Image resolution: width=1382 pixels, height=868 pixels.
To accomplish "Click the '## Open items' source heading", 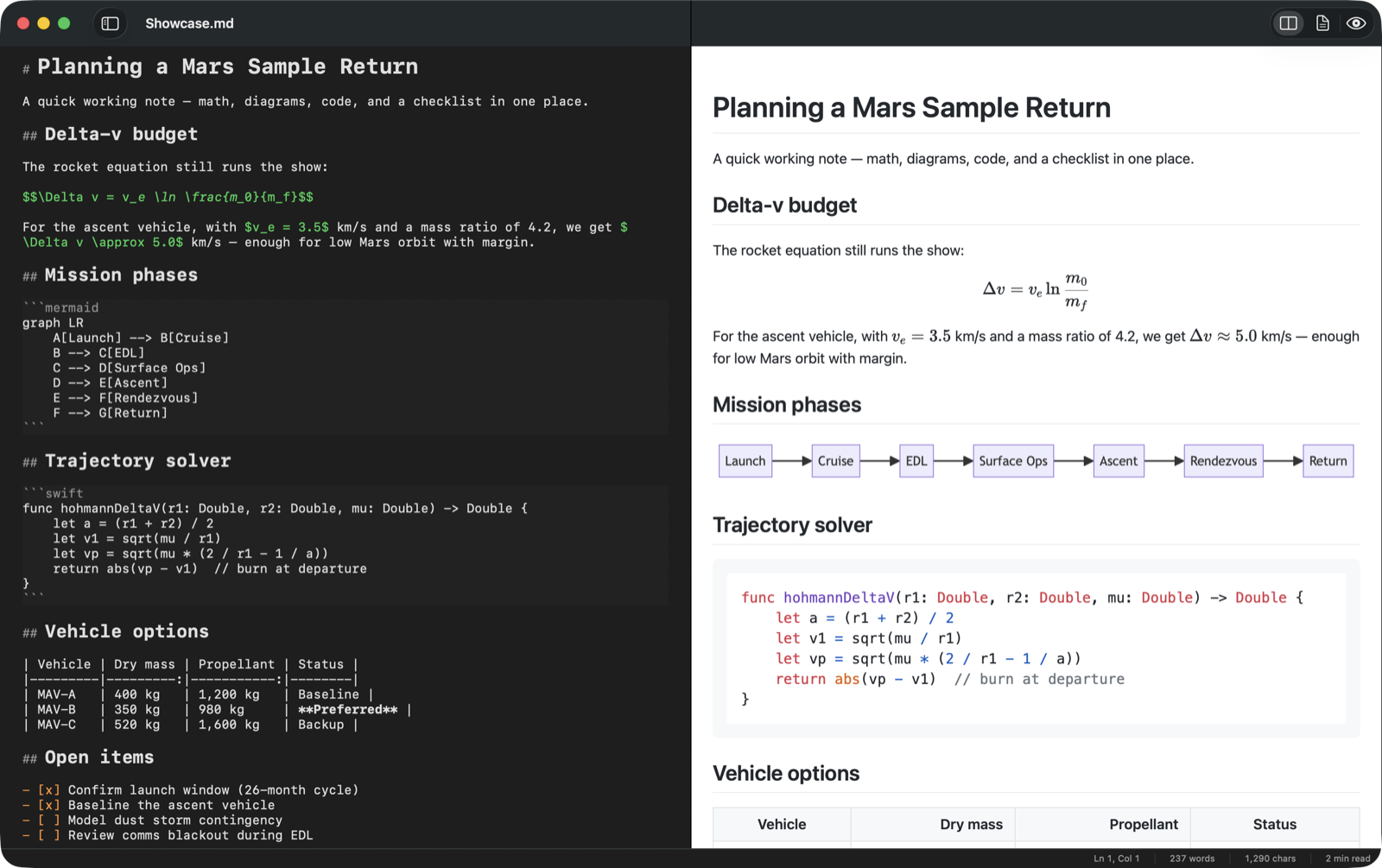I will point(88,757).
